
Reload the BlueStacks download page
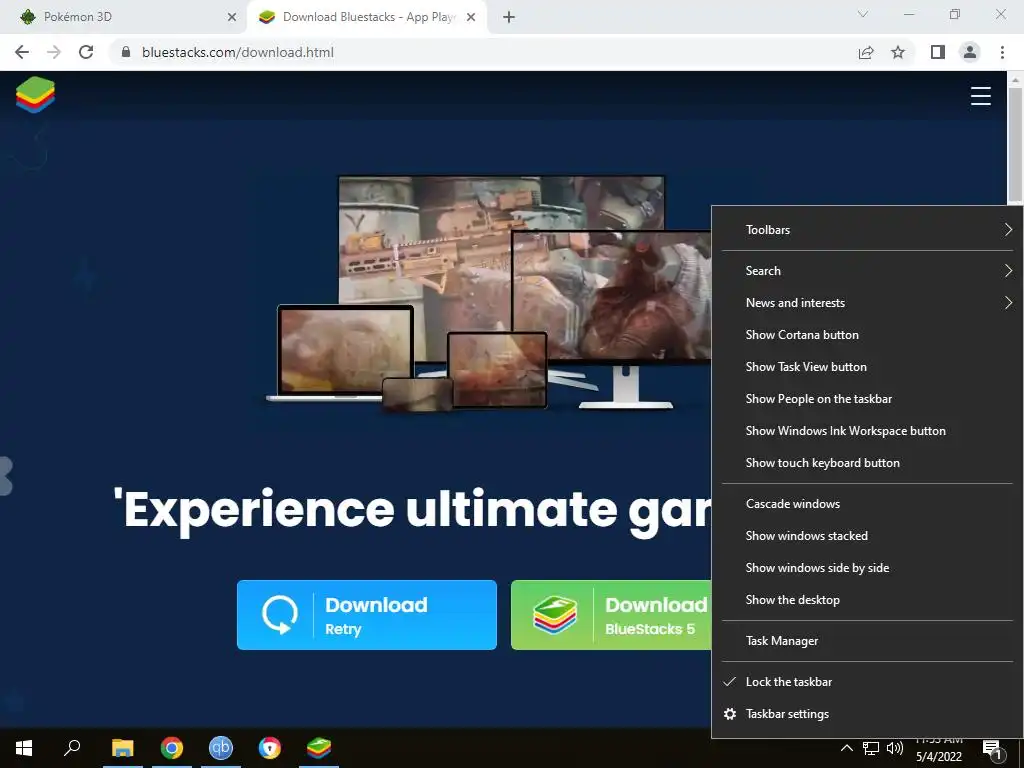click(86, 52)
